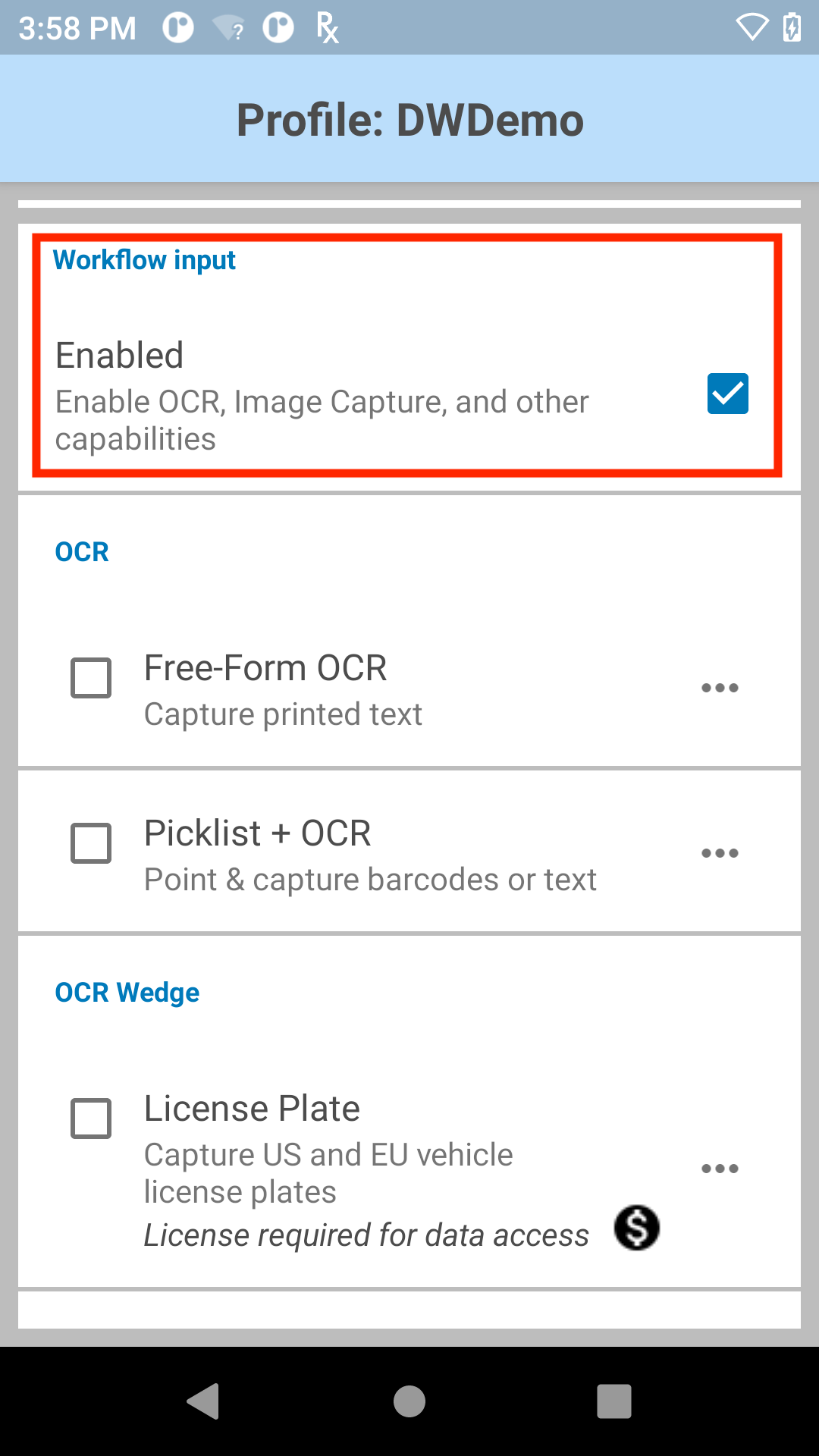
Task: Tap the recent apps square icon
Action: point(614,1401)
